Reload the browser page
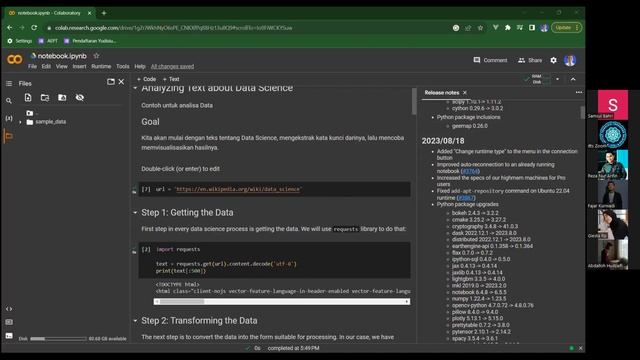The width and height of the screenshot is (640, 360). [x=34, y=28]
